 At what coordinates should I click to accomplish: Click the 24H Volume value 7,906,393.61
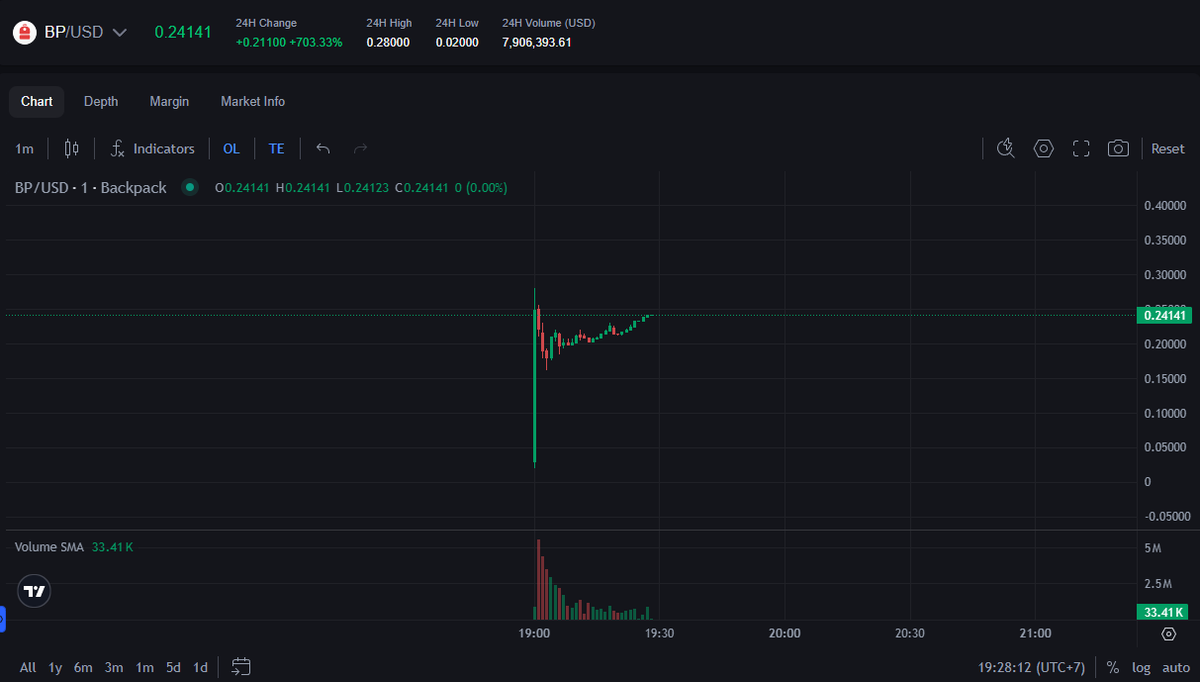point(537,42)
